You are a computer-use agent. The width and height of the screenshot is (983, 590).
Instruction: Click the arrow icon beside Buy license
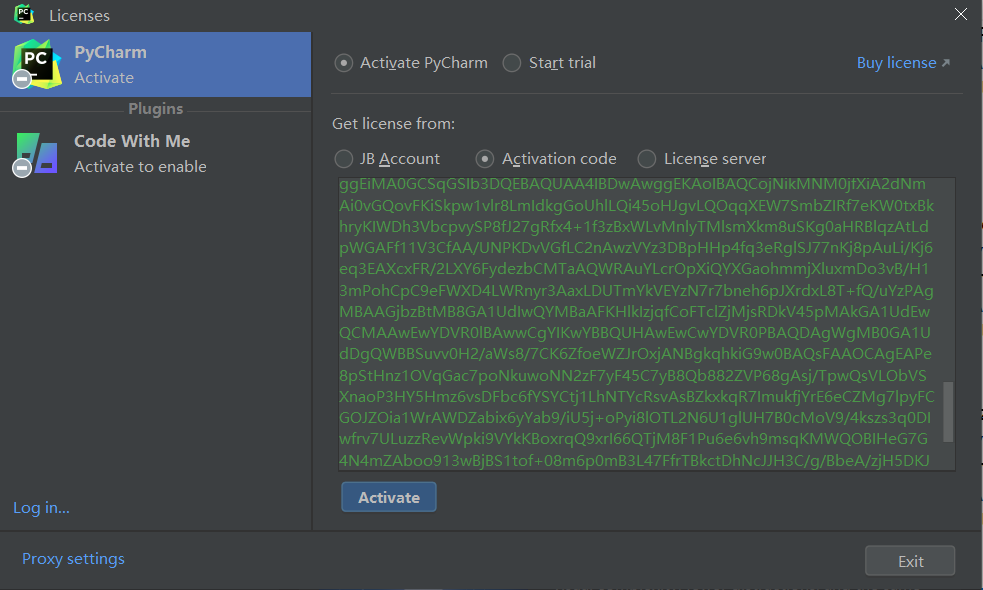(946, 63)
